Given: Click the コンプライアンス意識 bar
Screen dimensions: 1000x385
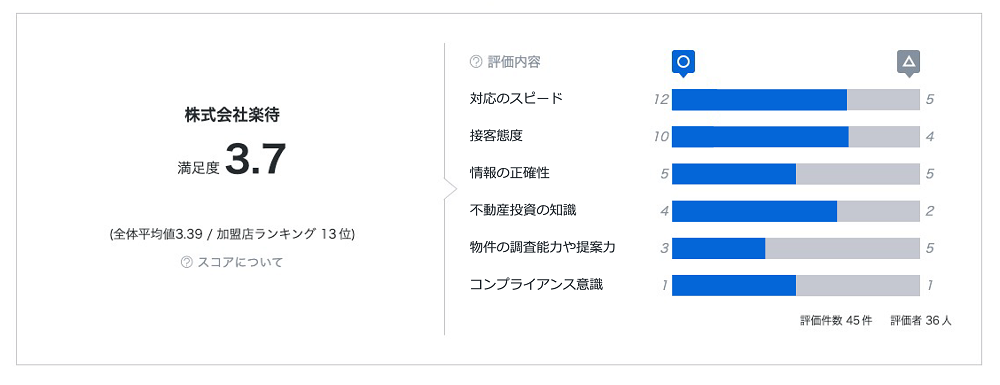Looking at the screenshot, I should [x=796, y=285].
